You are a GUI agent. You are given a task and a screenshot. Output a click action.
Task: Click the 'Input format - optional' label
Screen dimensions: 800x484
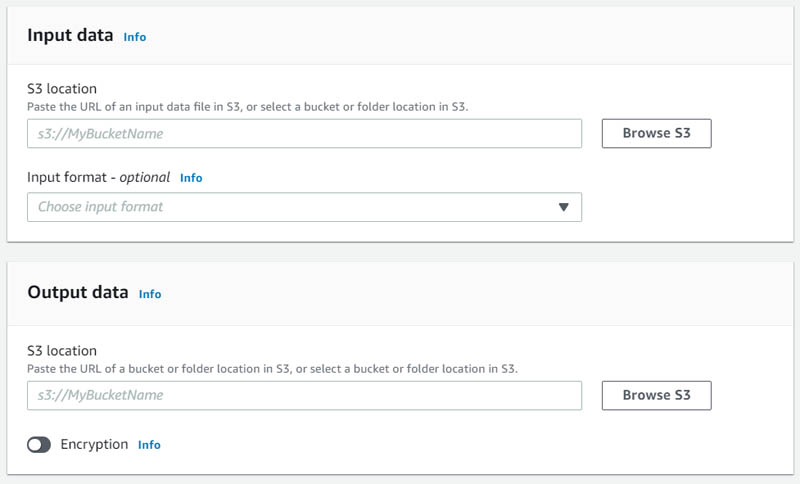(98, 177)
